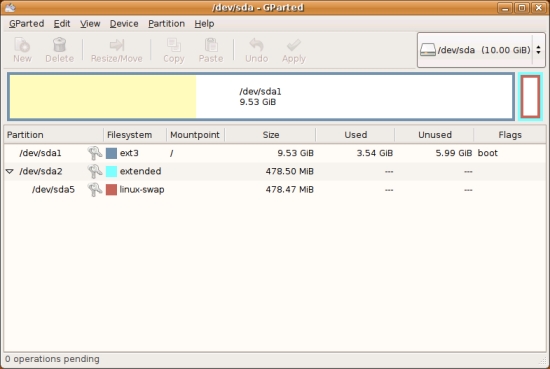
Task: Click the ext3 filesystem text
Action: (129, 153)
